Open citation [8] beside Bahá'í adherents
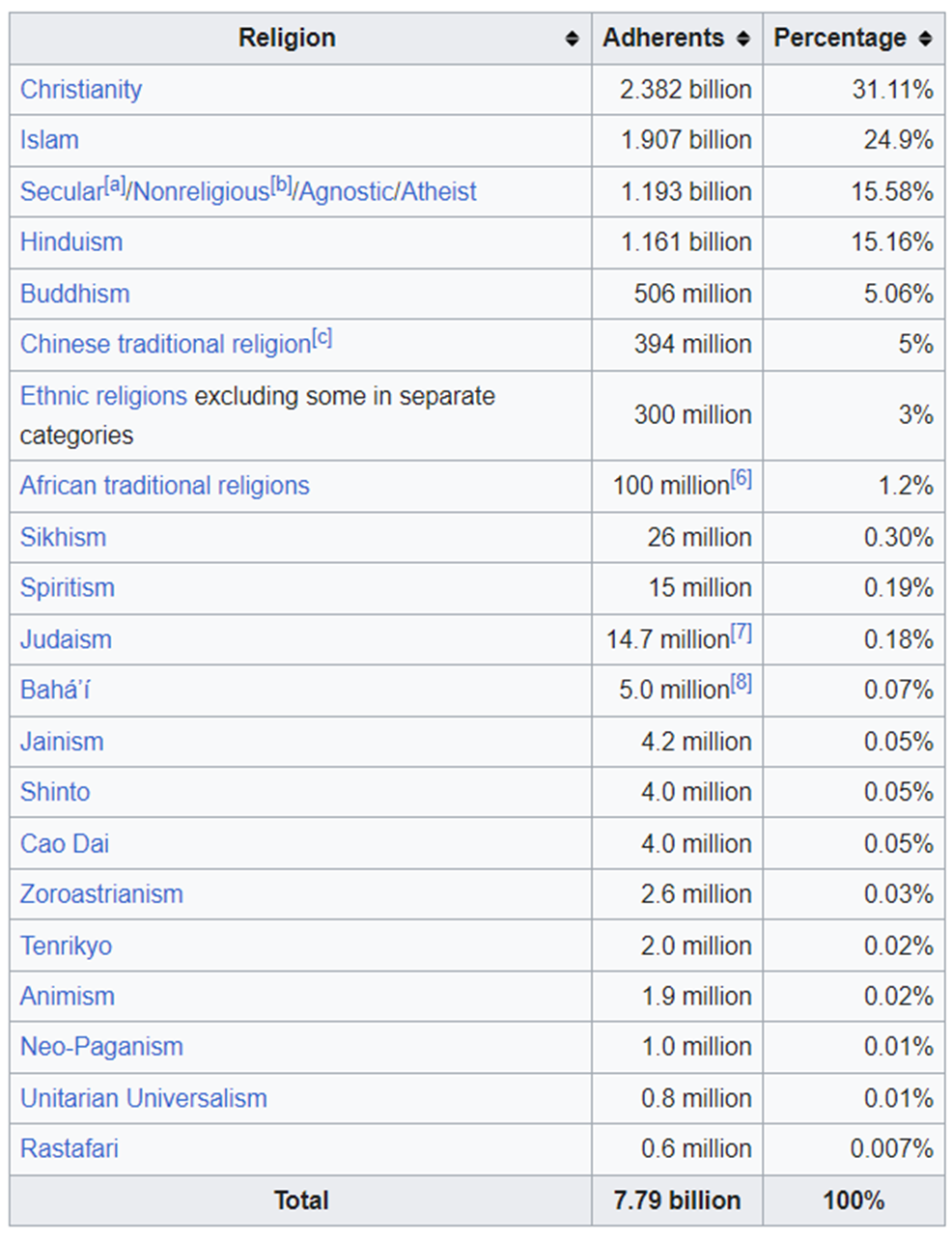This screenshot has height=1242, width=952. point(741,683)
